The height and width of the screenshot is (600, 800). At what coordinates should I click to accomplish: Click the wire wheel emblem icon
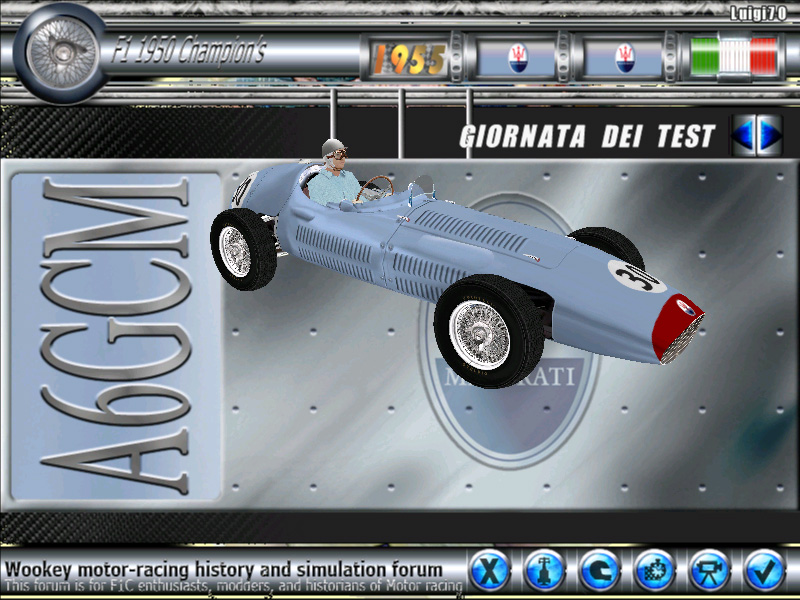coord(61,52)
